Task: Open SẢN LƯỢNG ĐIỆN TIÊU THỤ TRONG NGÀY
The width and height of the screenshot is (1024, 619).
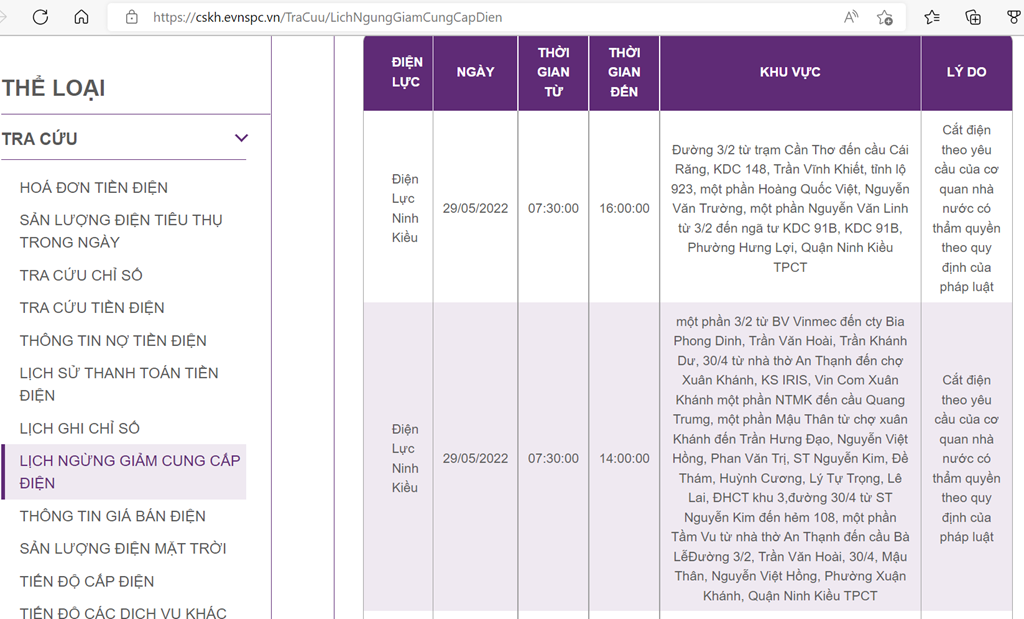Action: click(x=121, y=231)
